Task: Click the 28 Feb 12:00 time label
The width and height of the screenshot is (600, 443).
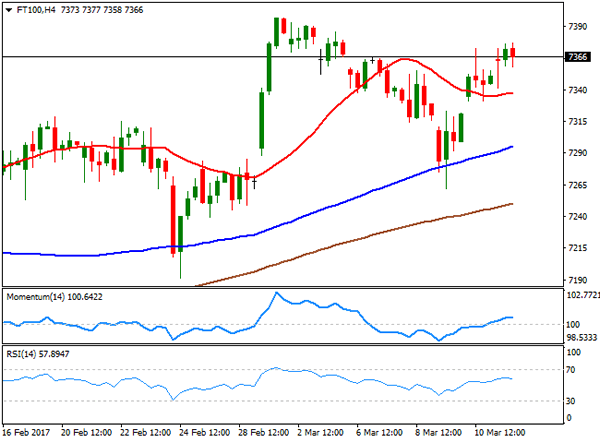Action: pyautogui.click(x=264, y=433)
